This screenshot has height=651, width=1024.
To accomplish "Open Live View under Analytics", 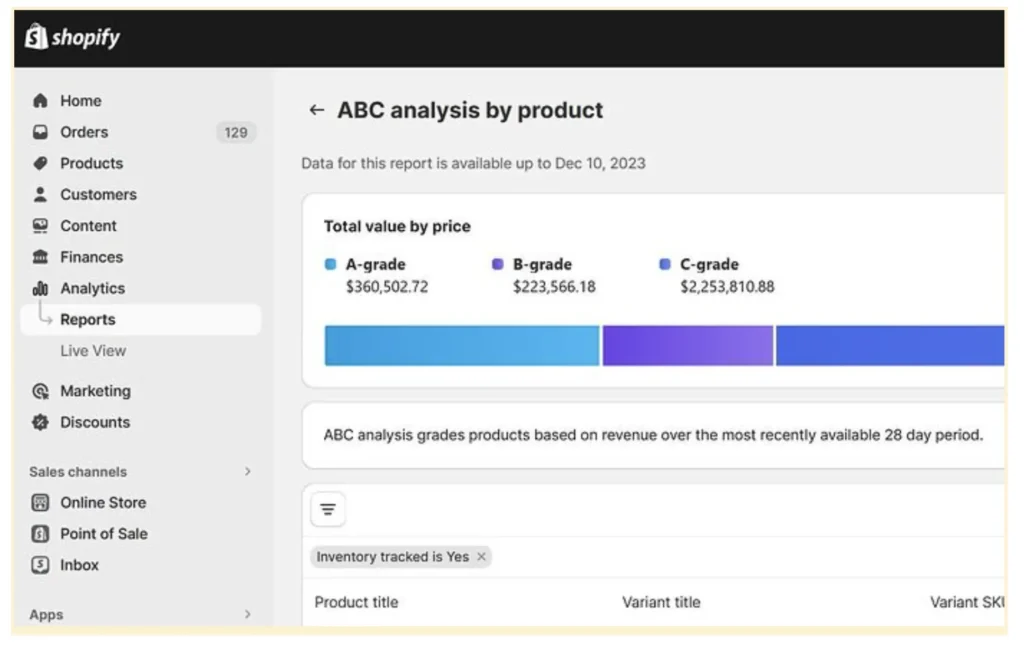I will [93, 351].
